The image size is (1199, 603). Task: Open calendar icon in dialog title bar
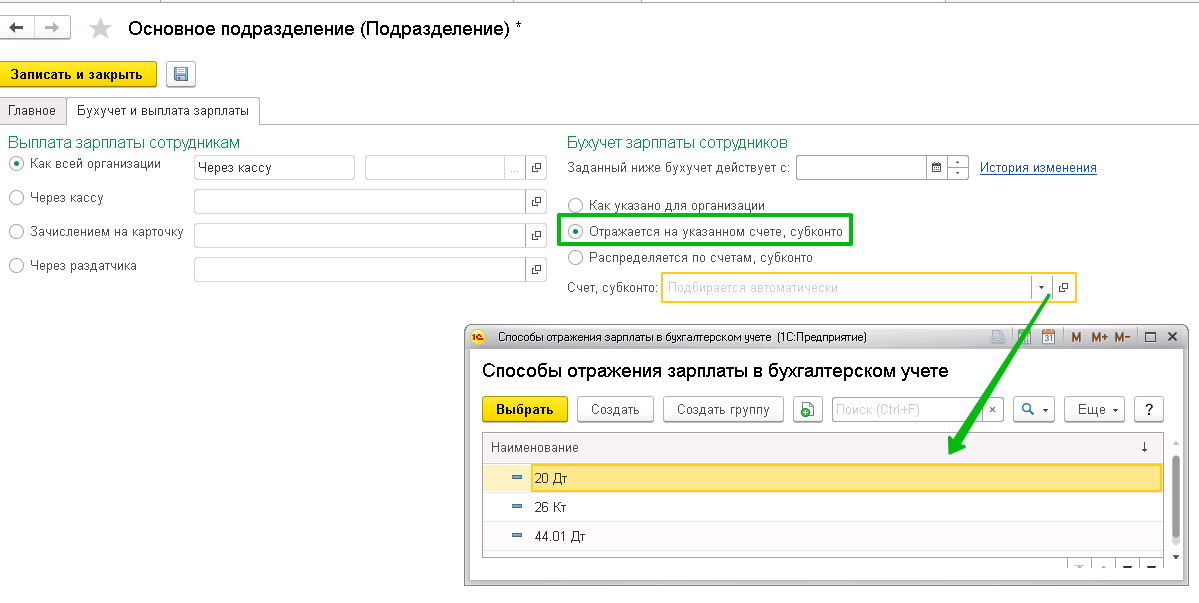(1048, 337)
